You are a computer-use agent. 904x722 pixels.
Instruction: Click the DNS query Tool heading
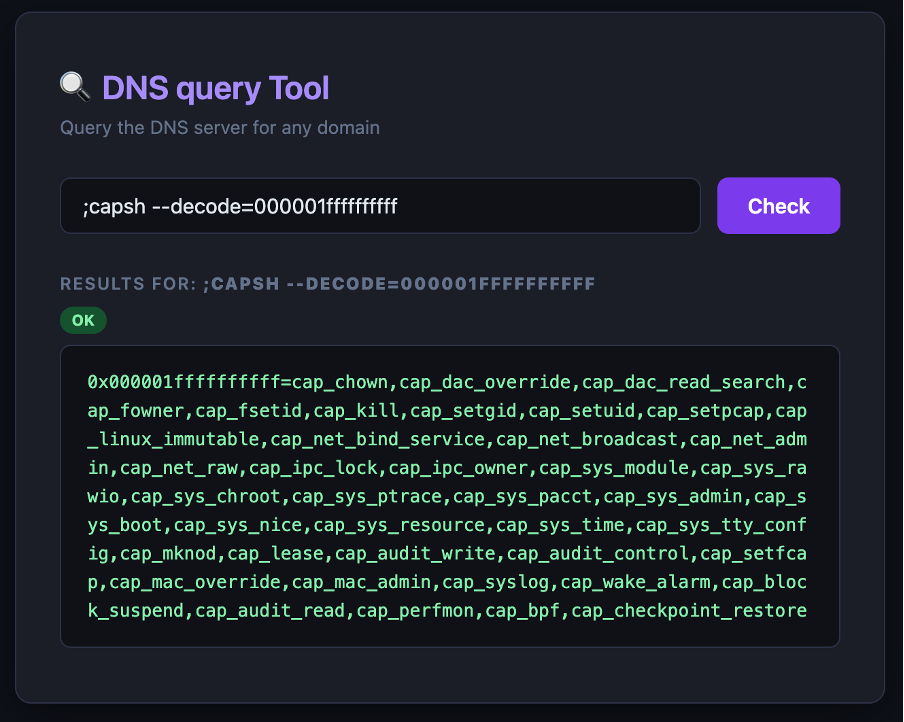(x=216, y=88)
